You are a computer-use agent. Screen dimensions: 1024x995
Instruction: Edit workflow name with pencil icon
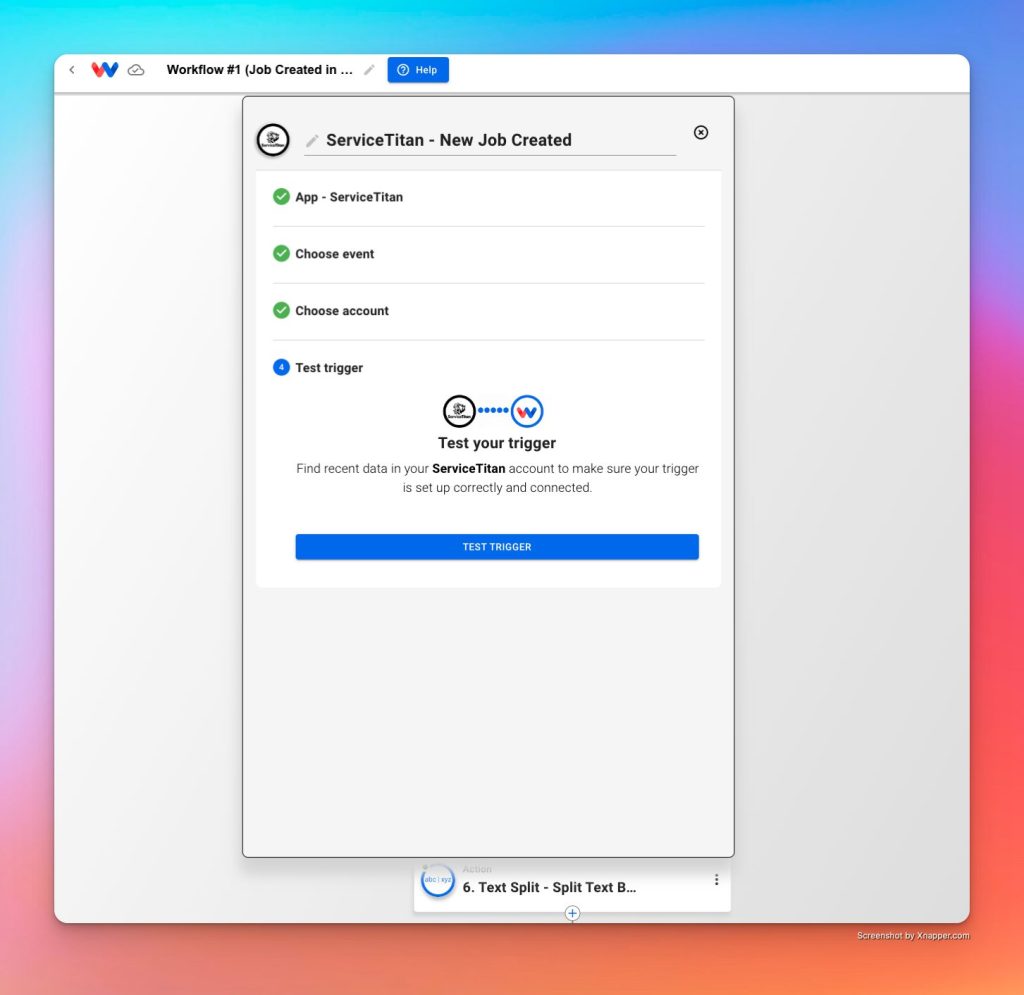click(369, 70)
